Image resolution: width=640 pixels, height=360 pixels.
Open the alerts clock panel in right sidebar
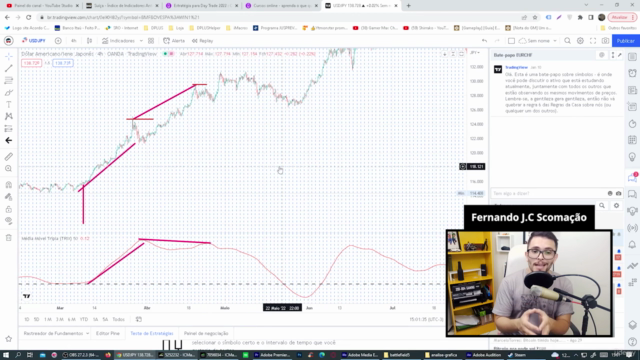click(632, 73)
